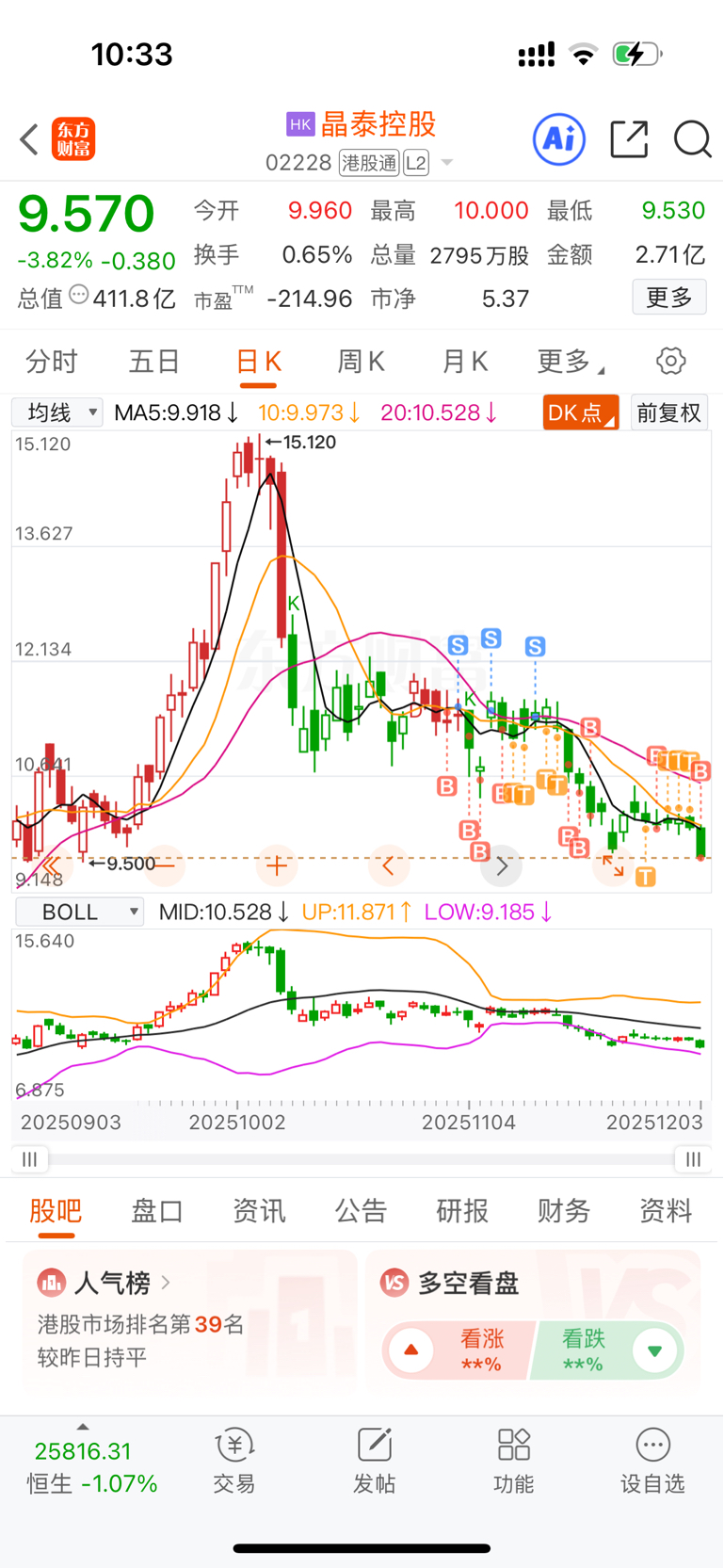This screenshot has height=1568, width=724.
Task: Expand the stock switcher triangle beside L2
Action: click(447, 163)
